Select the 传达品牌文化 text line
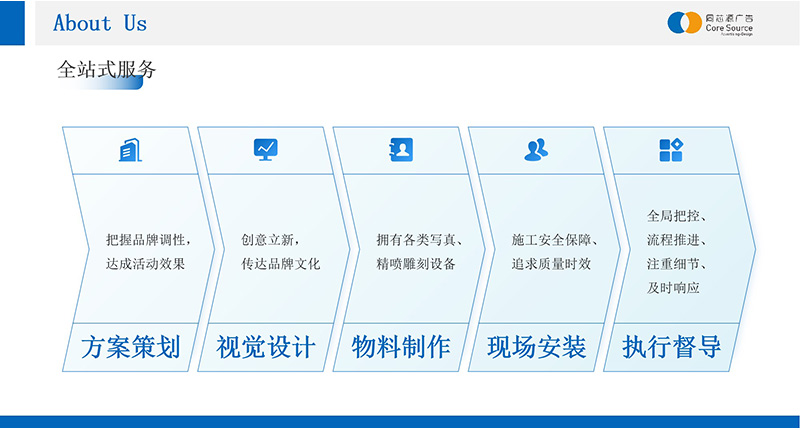 [281, 264]
